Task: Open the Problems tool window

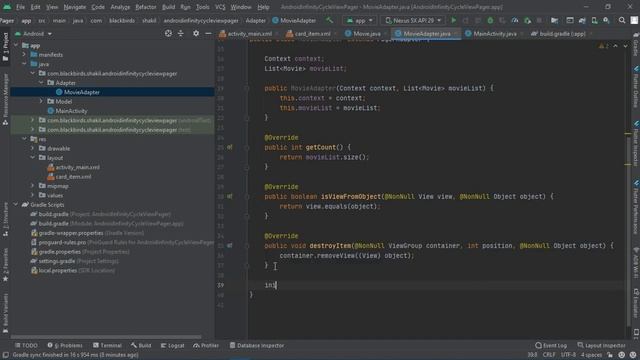Action: click(x=65, y=345)
